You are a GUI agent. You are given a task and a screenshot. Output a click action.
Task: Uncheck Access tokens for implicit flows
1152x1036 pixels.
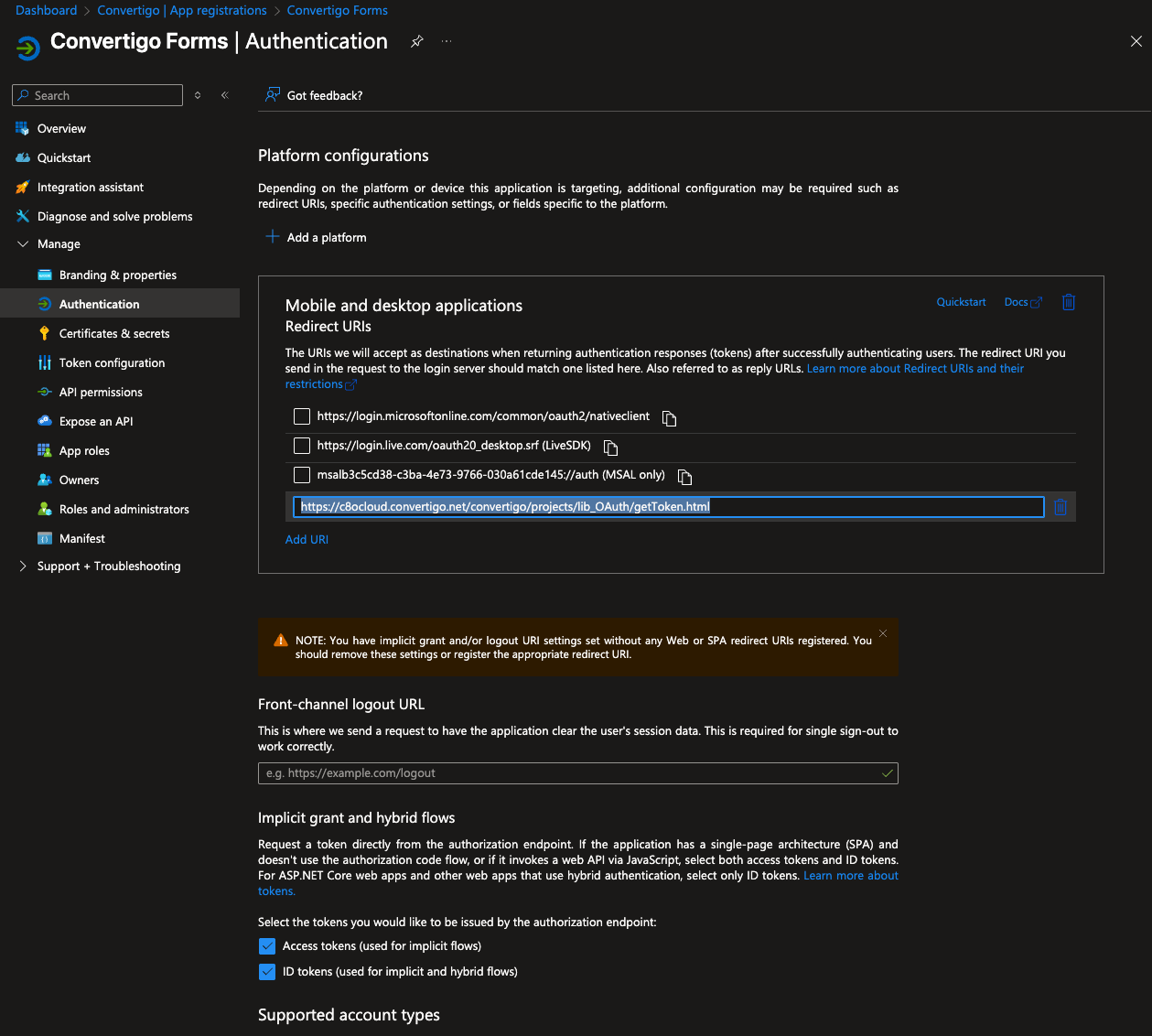pyautogui.click(x=267, y=946)
